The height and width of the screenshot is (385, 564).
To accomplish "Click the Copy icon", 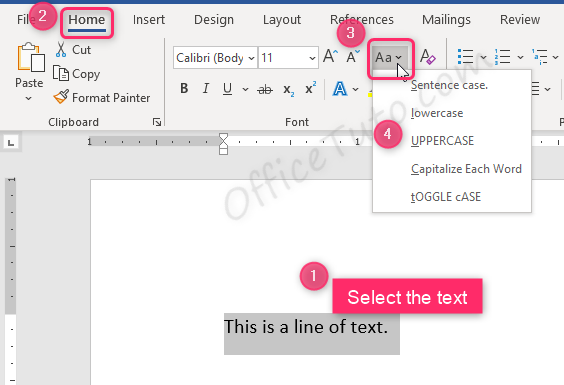I will click(x=61, y=73).
